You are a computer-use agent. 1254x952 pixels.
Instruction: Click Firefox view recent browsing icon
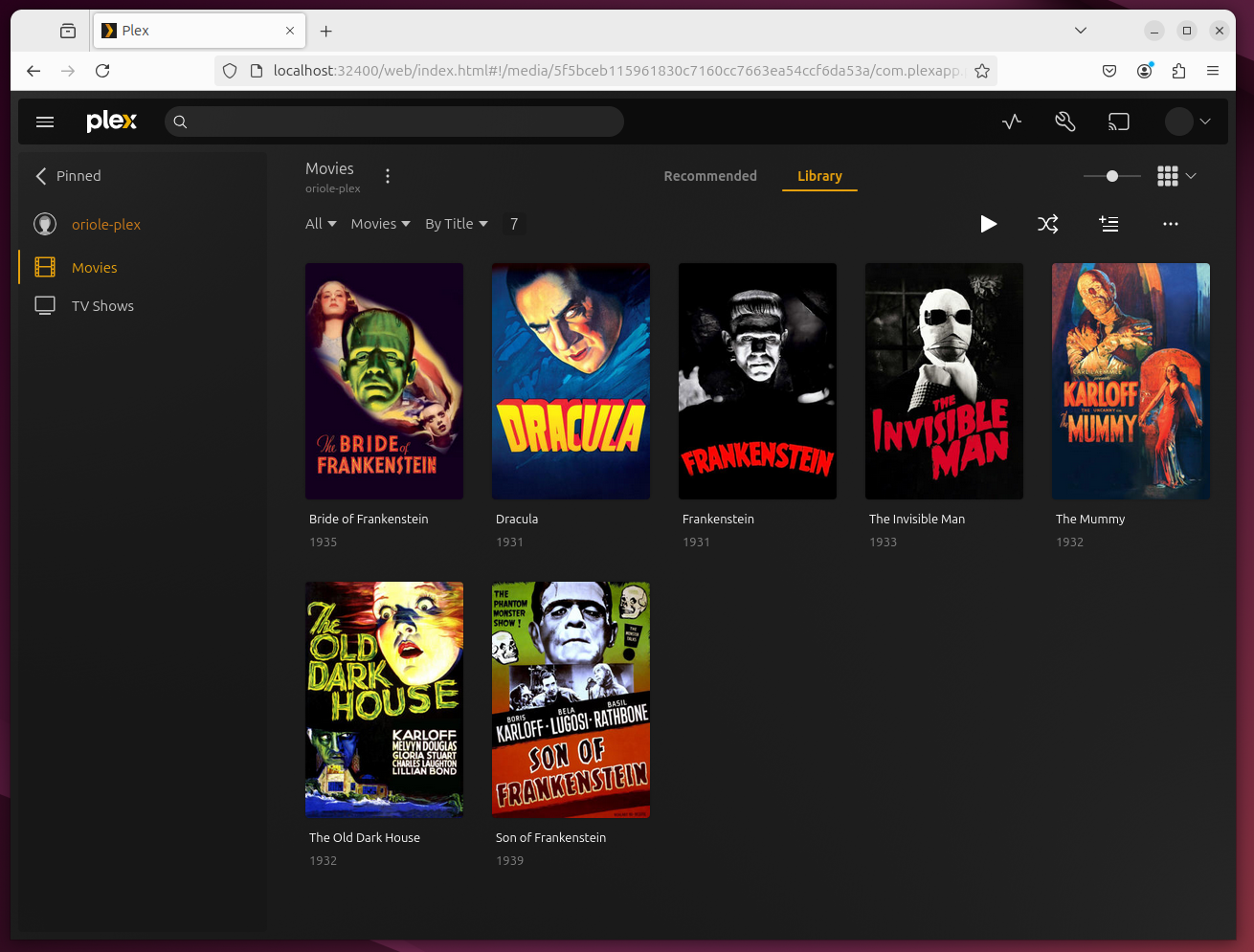pos(68,31)
